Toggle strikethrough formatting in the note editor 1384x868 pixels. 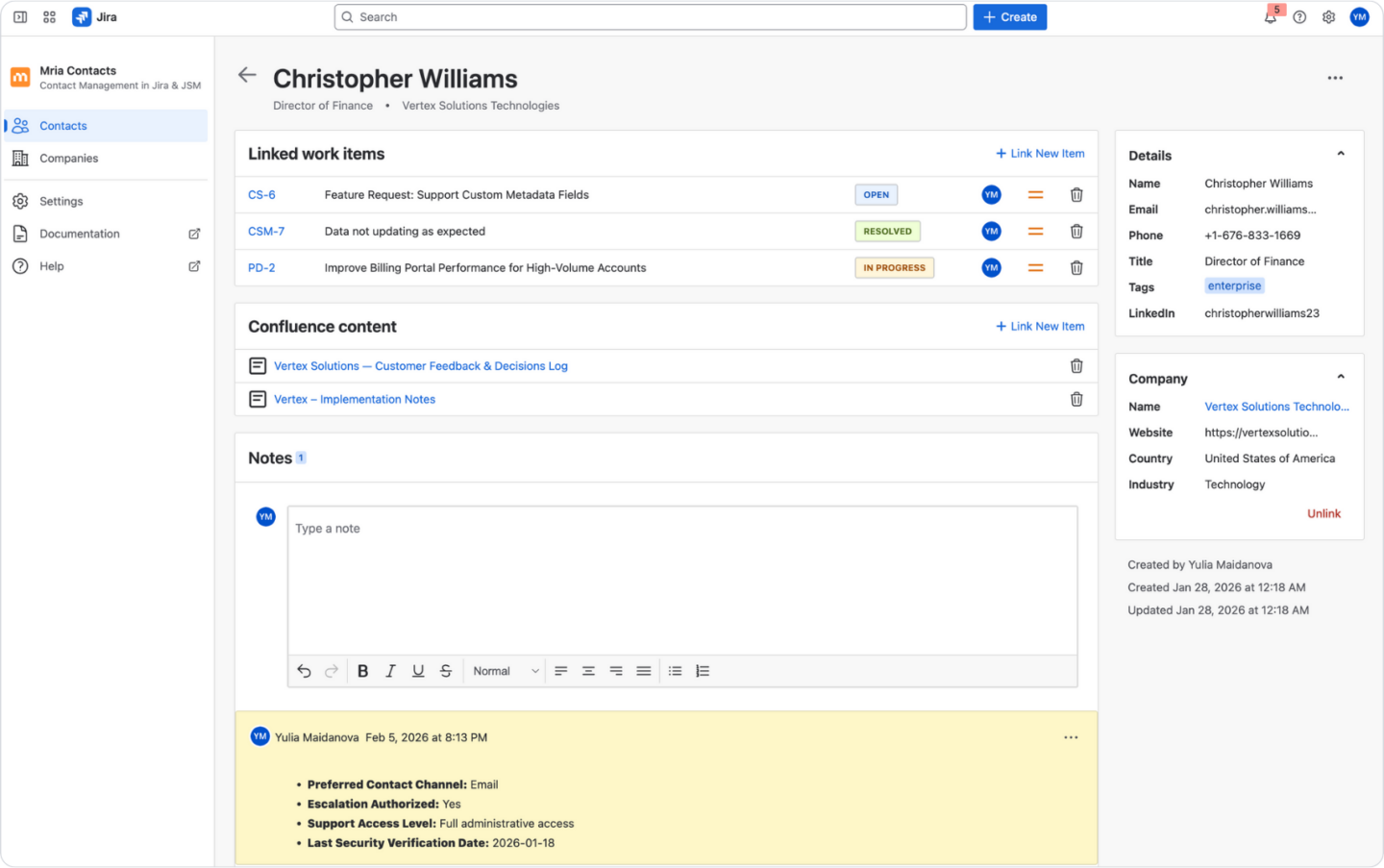click(445, 671)
